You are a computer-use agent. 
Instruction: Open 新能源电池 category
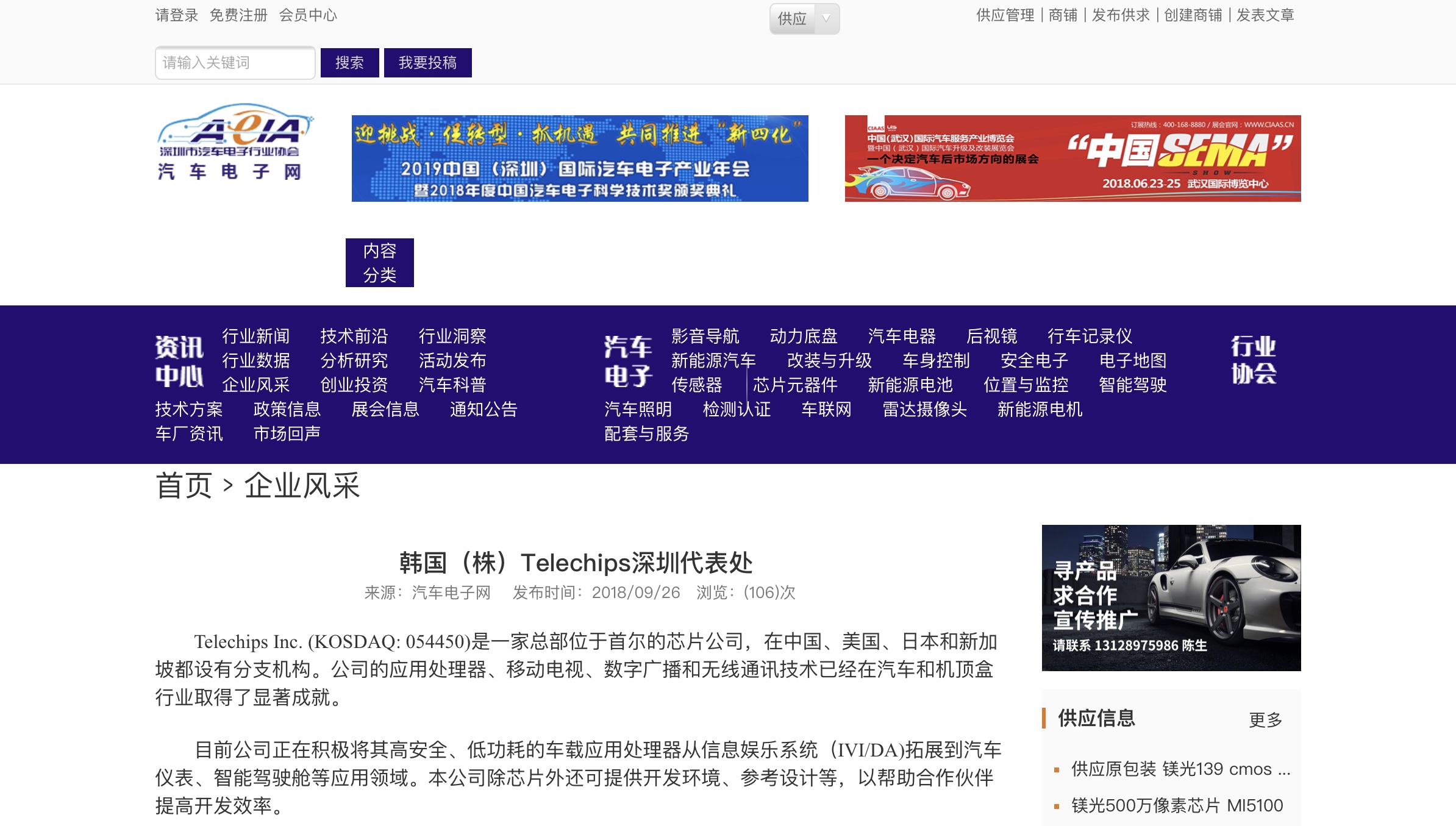click(910, 385)
